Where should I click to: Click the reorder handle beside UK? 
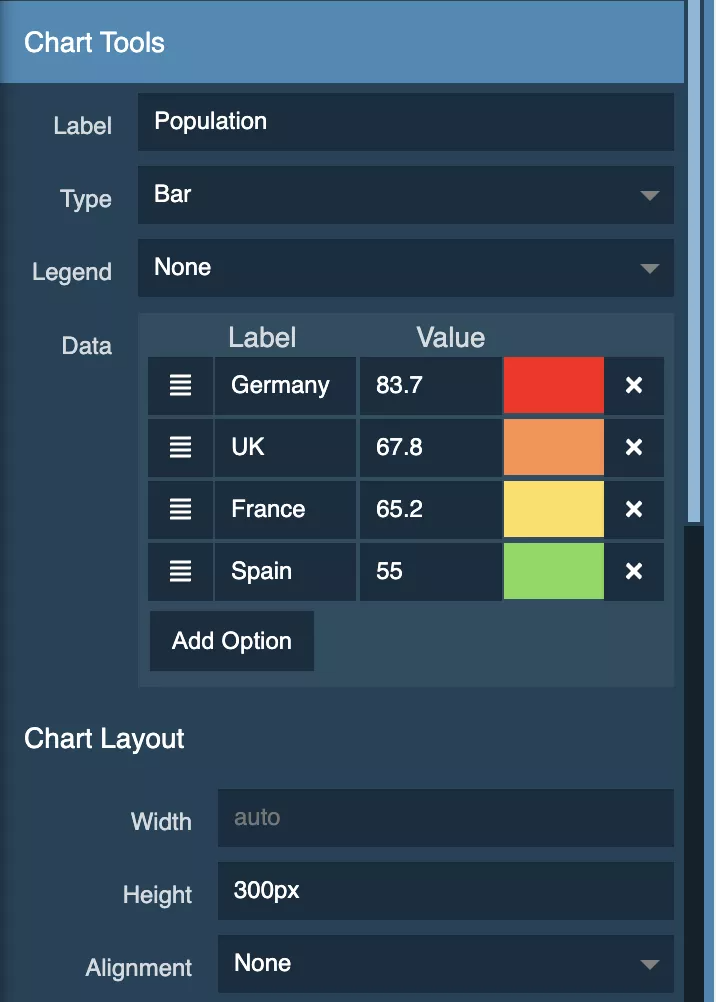point(180,447)
